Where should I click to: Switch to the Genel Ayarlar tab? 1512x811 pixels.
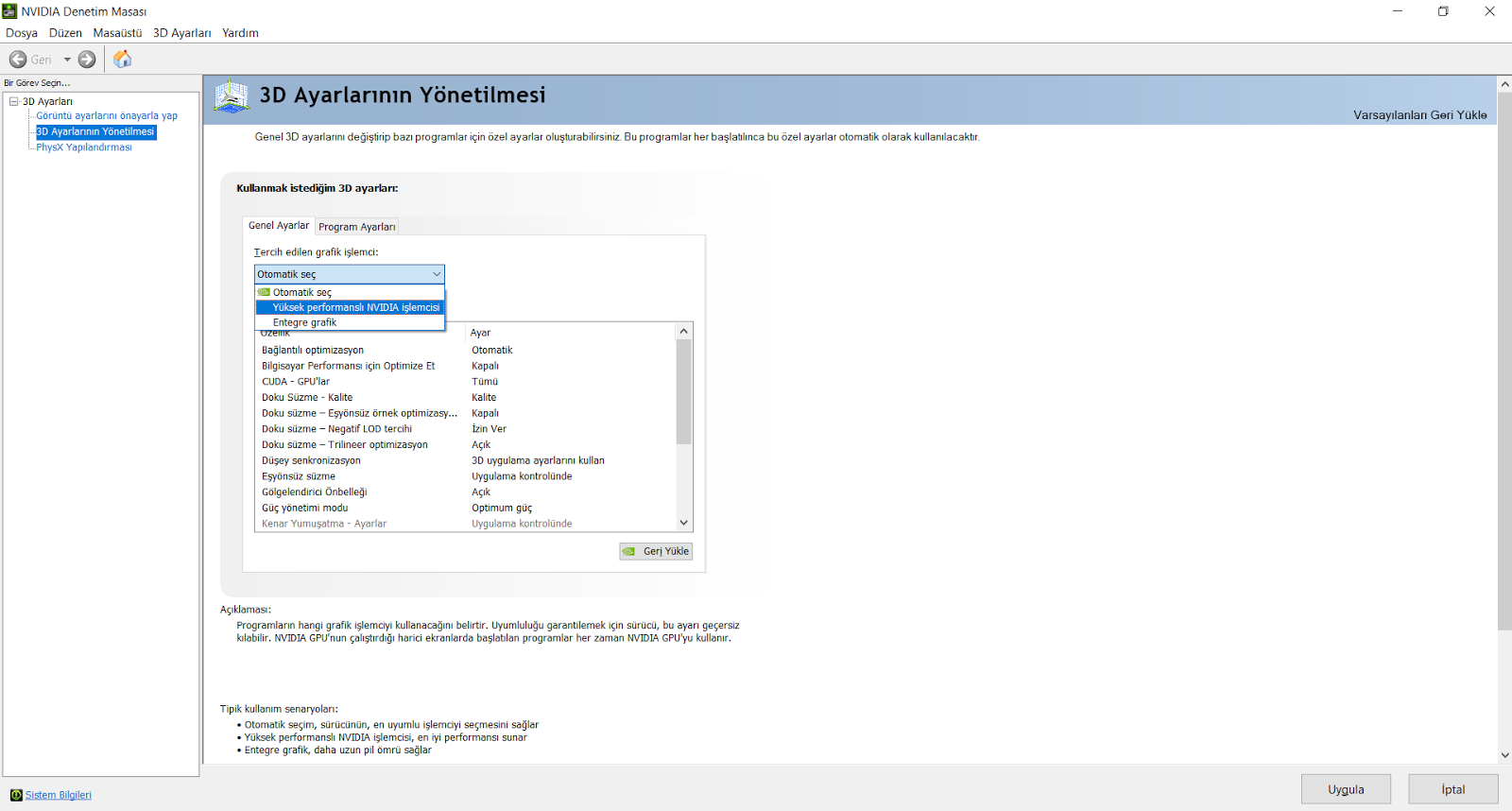coord(279,226)
